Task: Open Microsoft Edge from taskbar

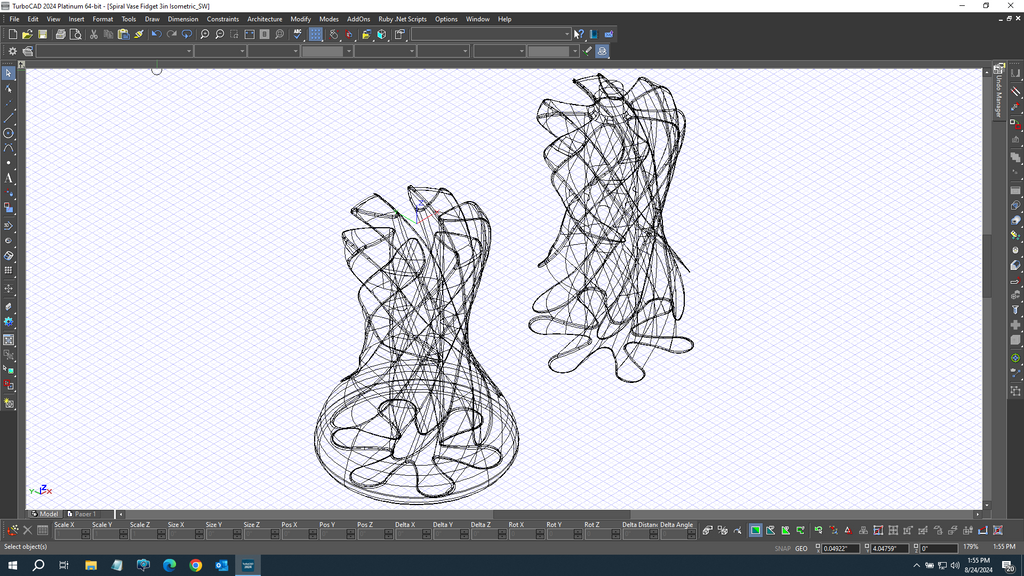Action: (169, 566)
